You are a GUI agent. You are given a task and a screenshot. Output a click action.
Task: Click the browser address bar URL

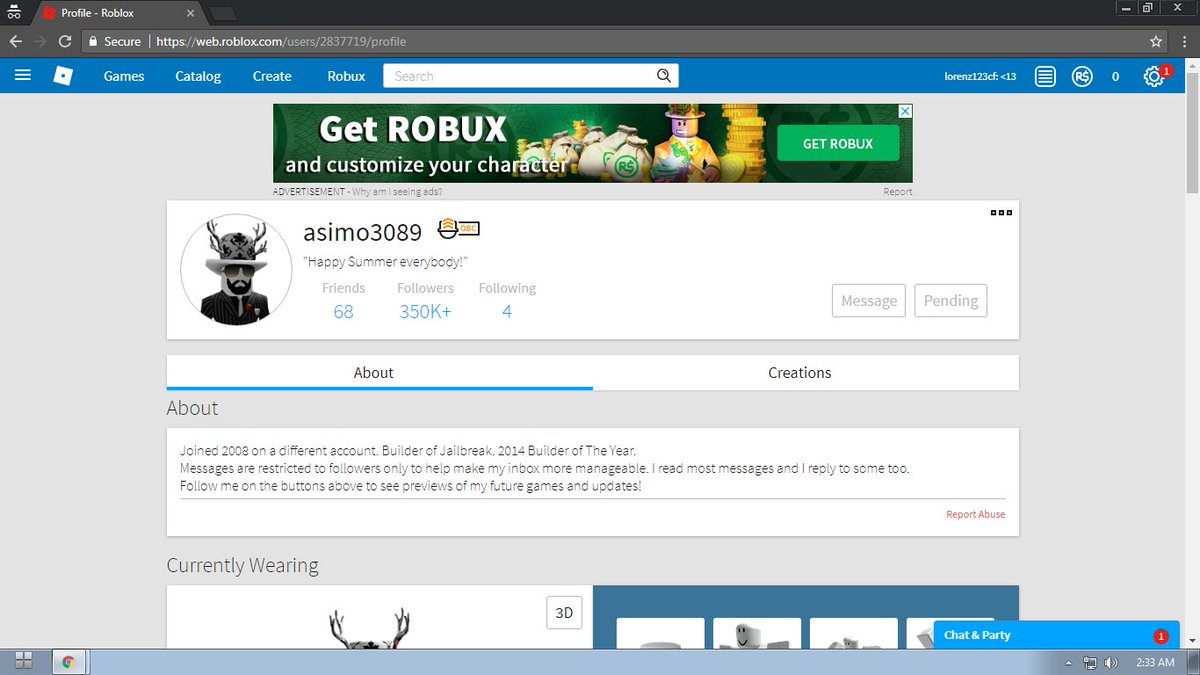(281, 42)
